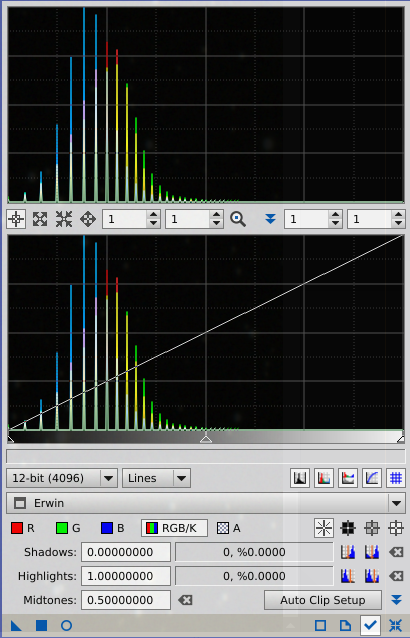The width and height of the screenshot is (410, 638).
Task: Expand section with arrow beside Auto Clip Setup
Action: (396, 600)
